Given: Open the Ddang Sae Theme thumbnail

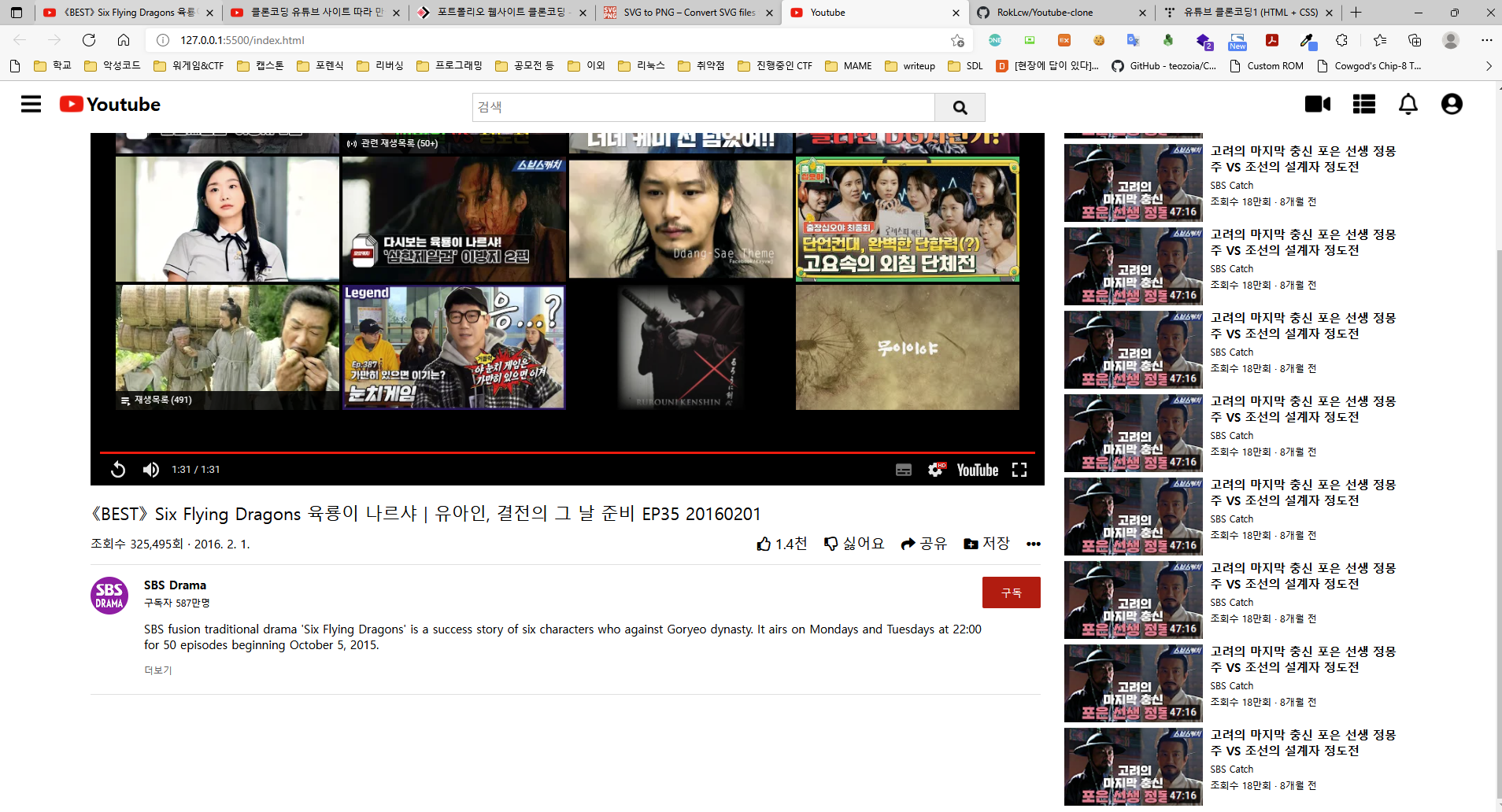Looking at the screenshot, I should point(681,219).
